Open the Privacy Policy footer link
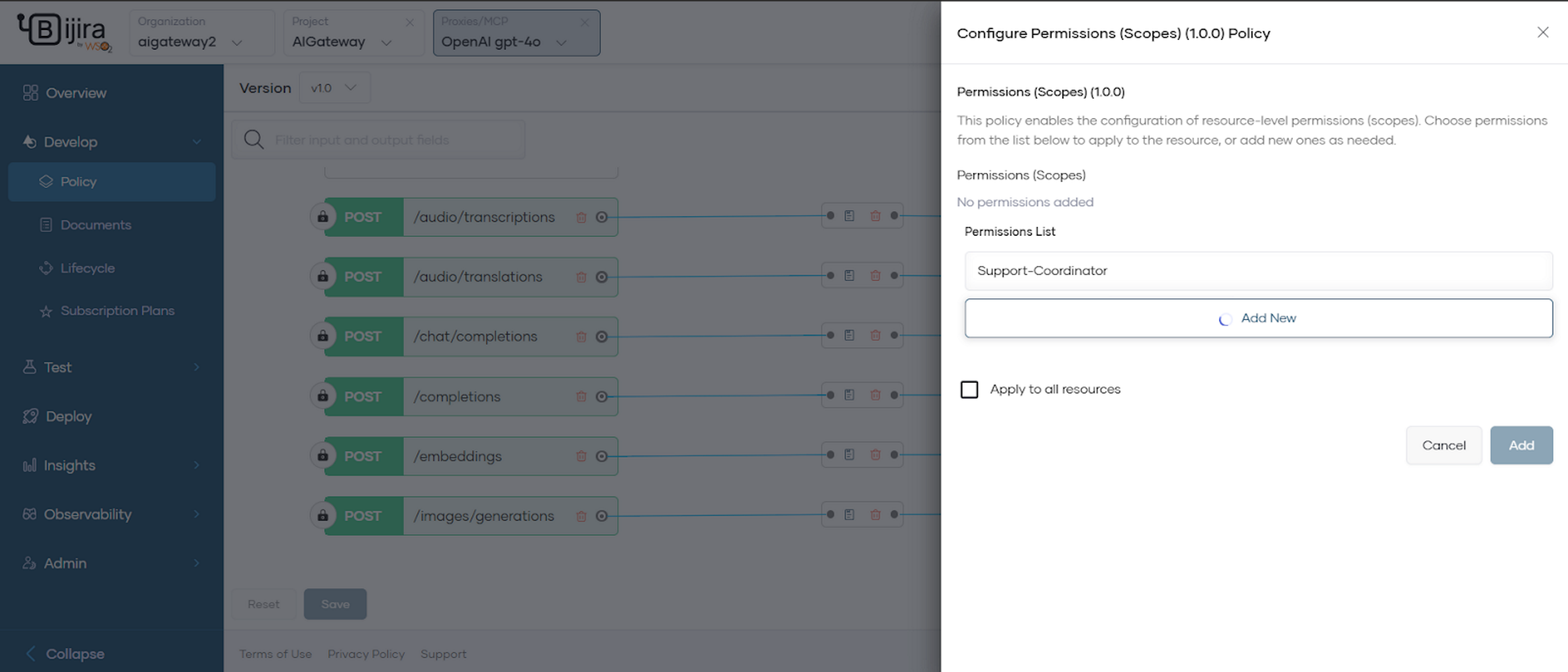This screenshot has height=672, width=1568. [x=366, y=654]
